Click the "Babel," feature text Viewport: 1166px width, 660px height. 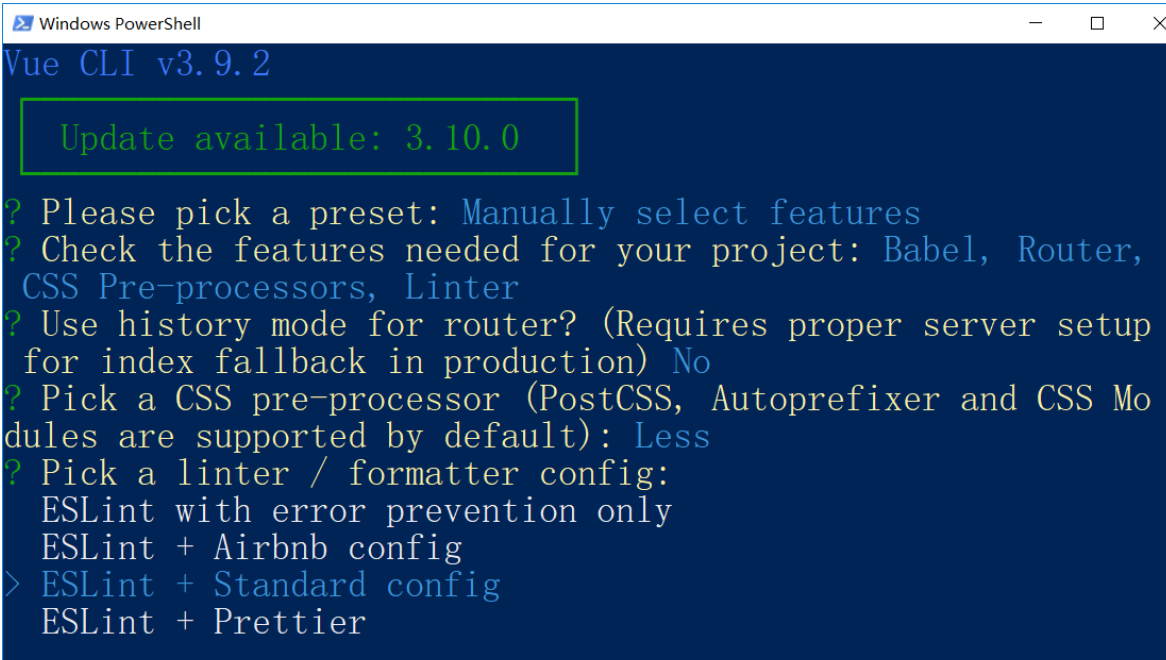coord(936,250)
